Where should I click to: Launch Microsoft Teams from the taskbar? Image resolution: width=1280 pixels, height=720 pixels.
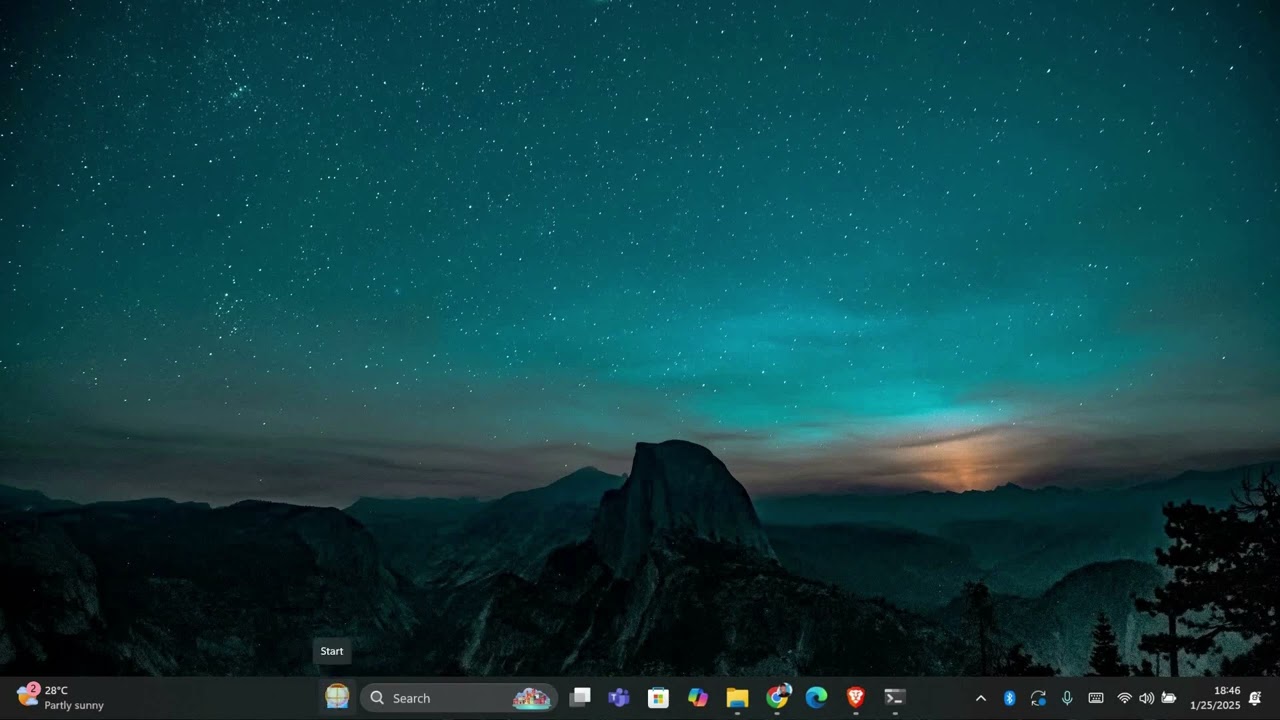click(x=619, y=698)
